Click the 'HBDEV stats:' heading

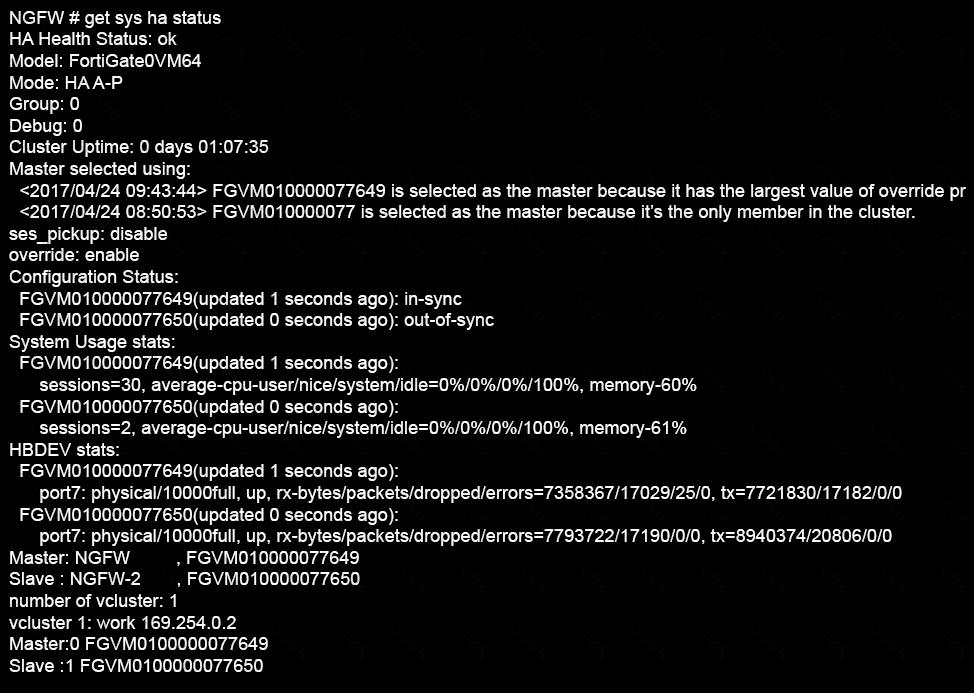coord(64,450)
